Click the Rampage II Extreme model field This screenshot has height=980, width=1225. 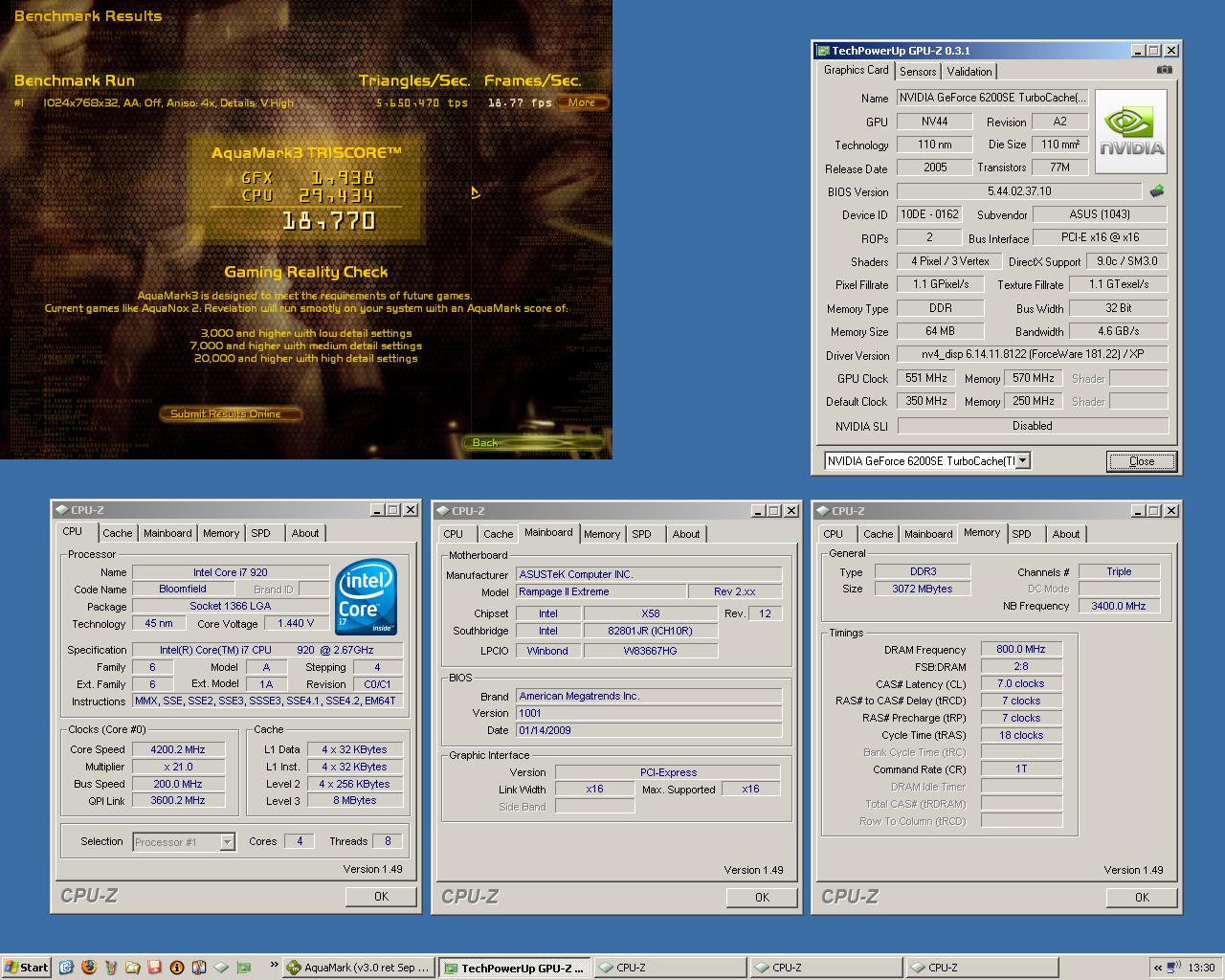(x=601, y=592)
